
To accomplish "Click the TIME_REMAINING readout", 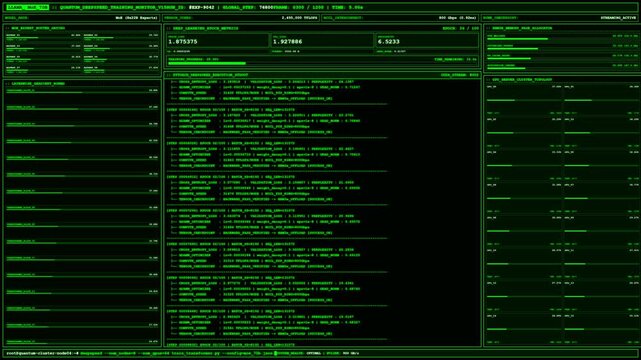I will coord(455,59).
